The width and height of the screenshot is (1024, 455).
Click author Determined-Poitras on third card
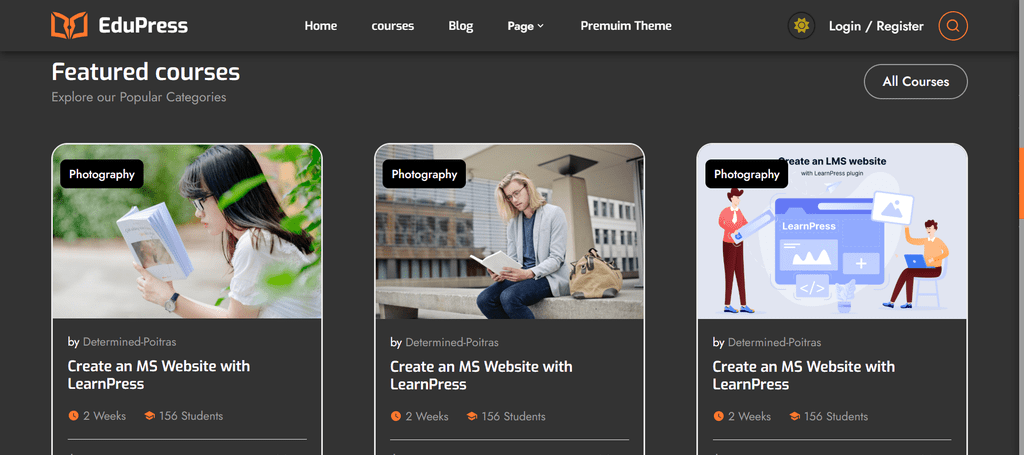775,341
